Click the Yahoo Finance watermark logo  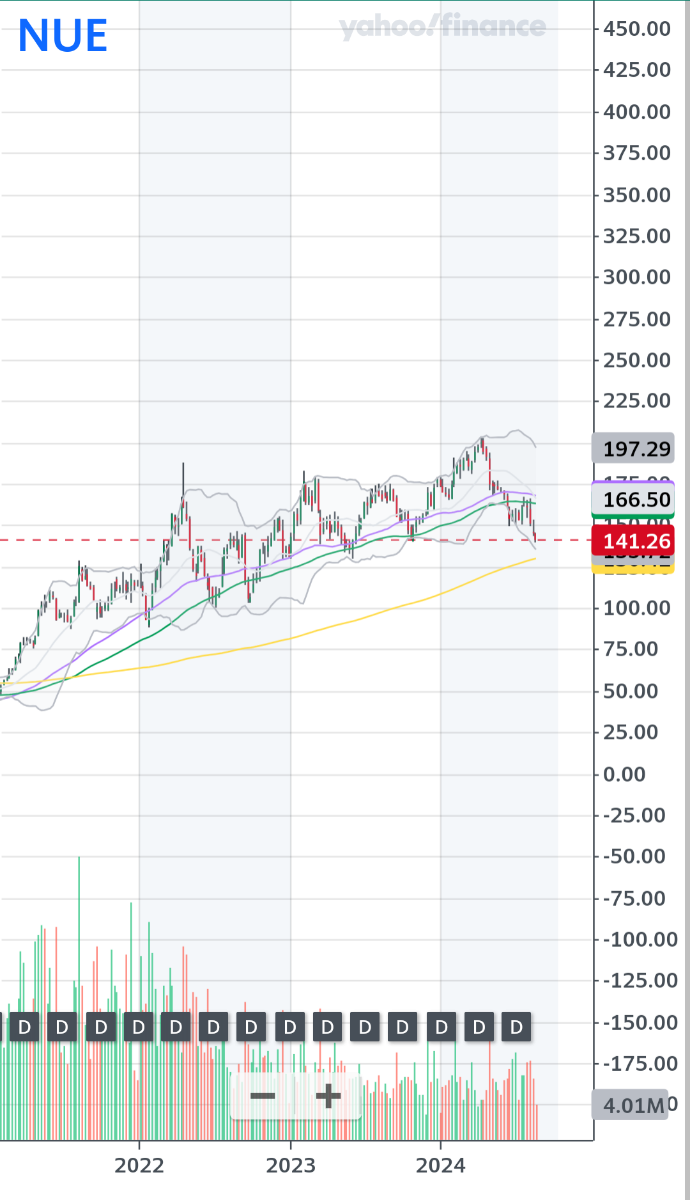coord(442,27)
